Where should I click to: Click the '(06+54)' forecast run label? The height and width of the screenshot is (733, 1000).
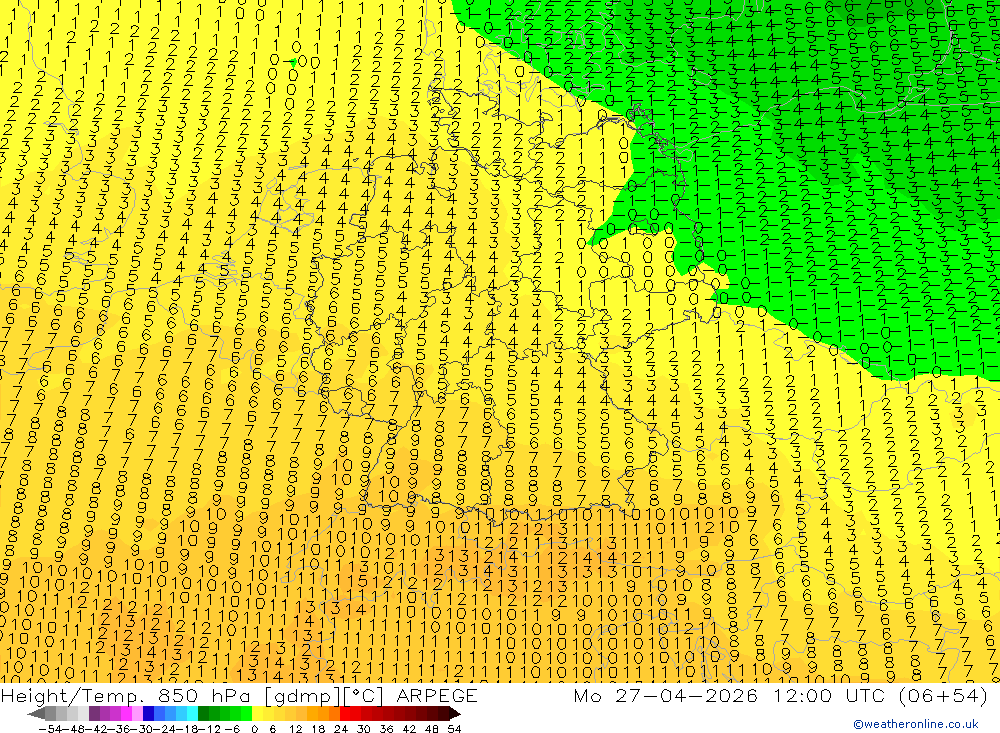pyautogui.click(x=943, y=696)
